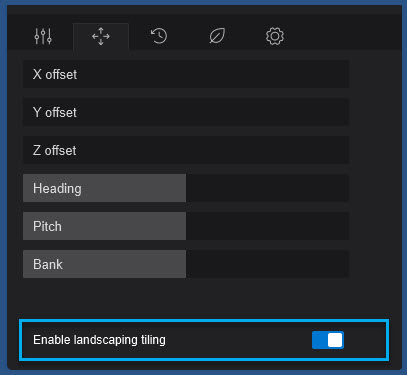The width and height of the screenshot is (407, 375).
Task: Open the gear settings tab
Action: (275, 36)
